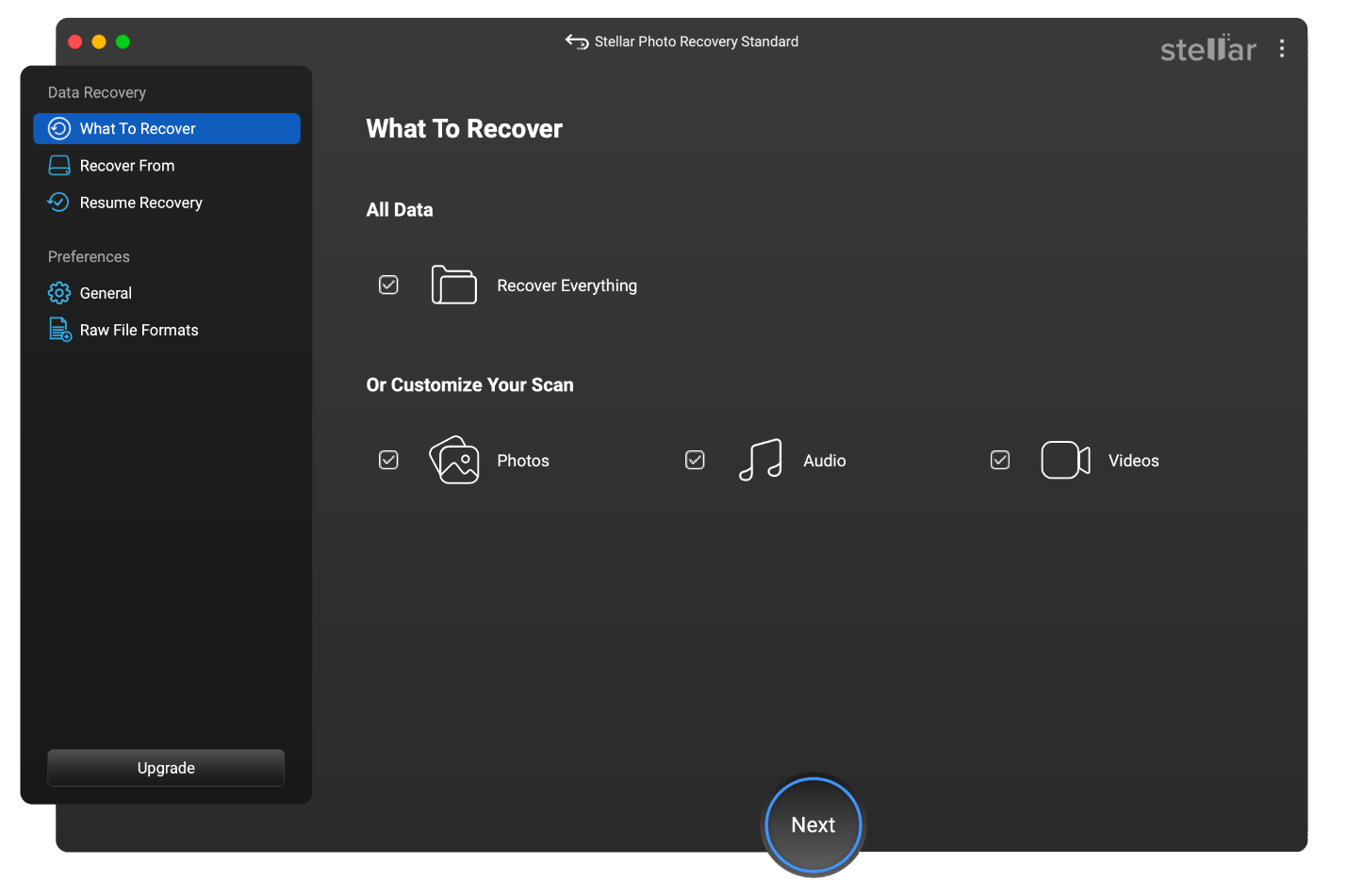The height and width of the screenshot is (896, 1347).
Task: Click the Photos stacked images icon
Action: 454,460
